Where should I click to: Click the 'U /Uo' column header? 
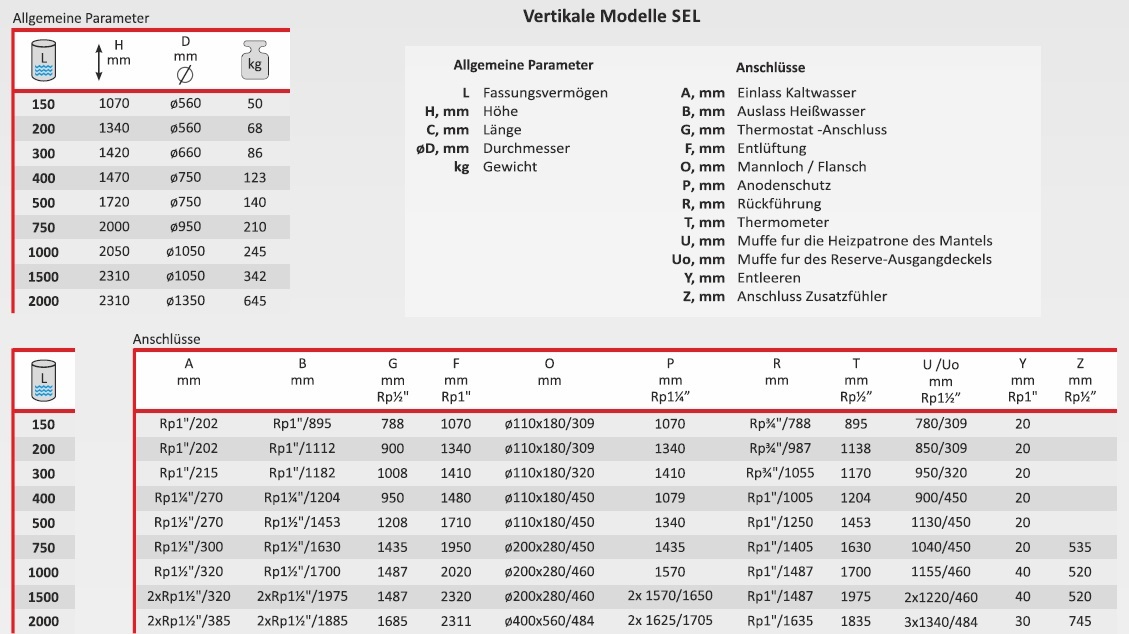tap(940, 365)
